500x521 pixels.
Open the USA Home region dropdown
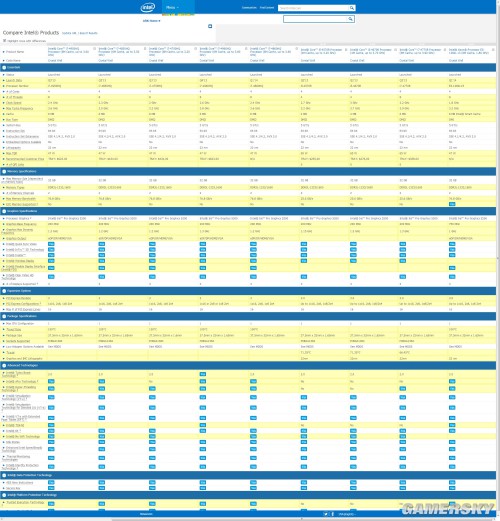coord(152,21)
